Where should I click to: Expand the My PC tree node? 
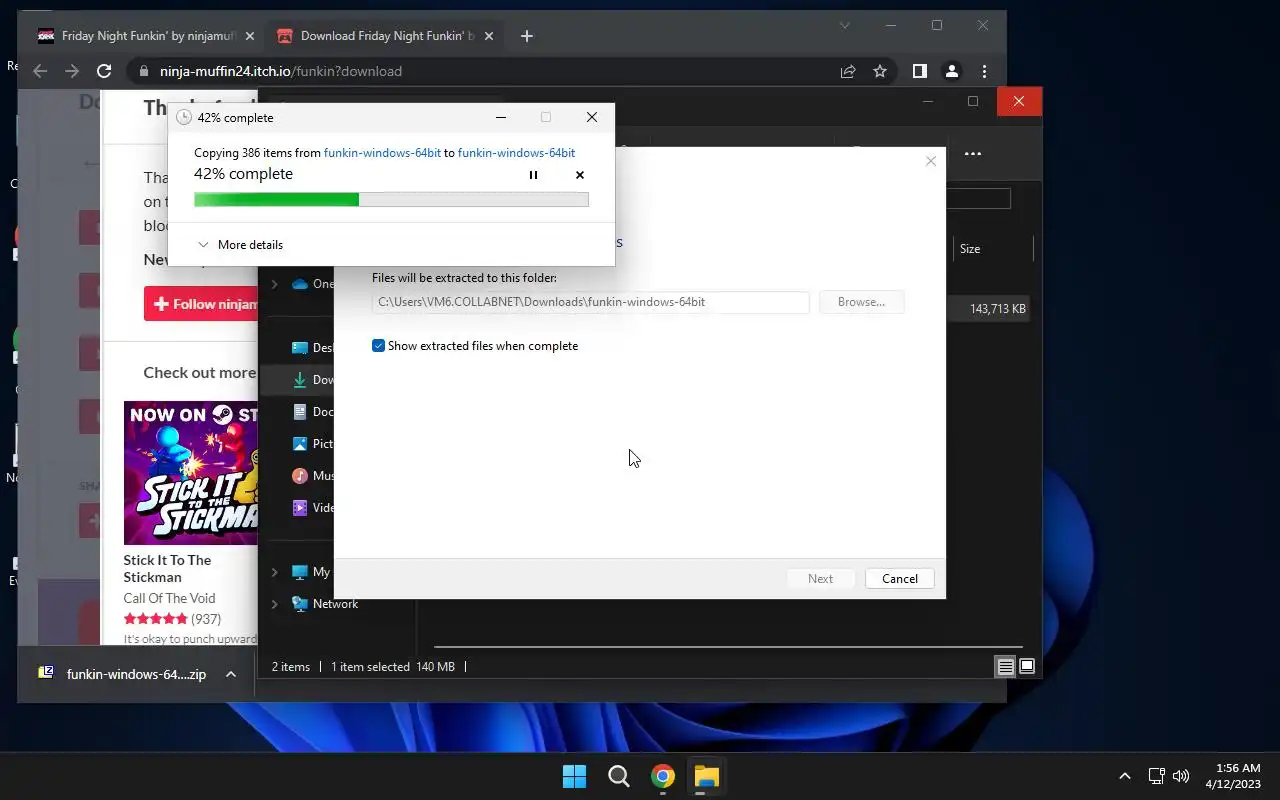[275, 572]
